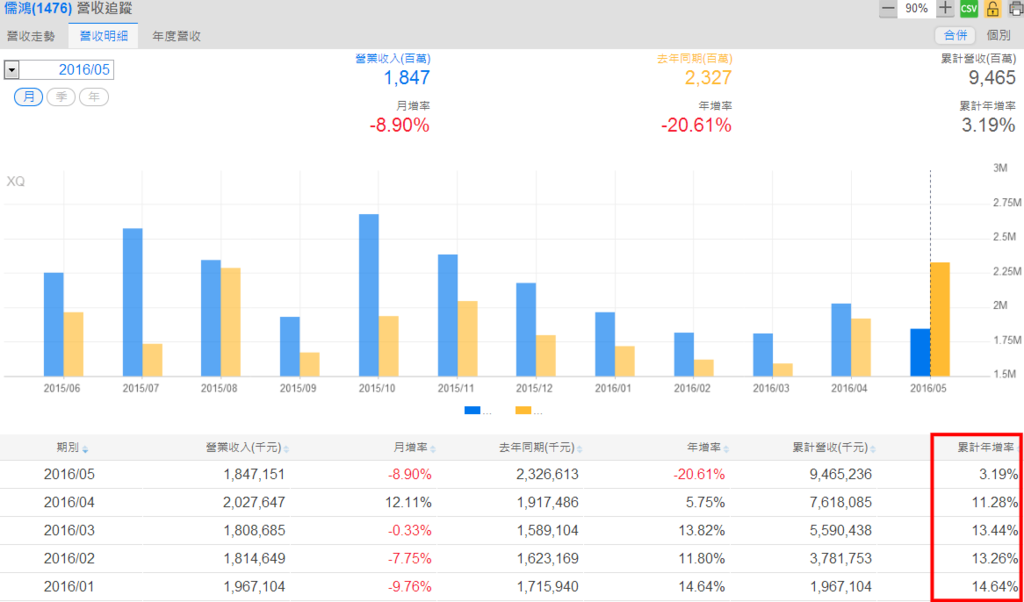This screenshot has width=1024, height=602.
Task: Open the period dropdown arrow
Action: click(11, 70)
